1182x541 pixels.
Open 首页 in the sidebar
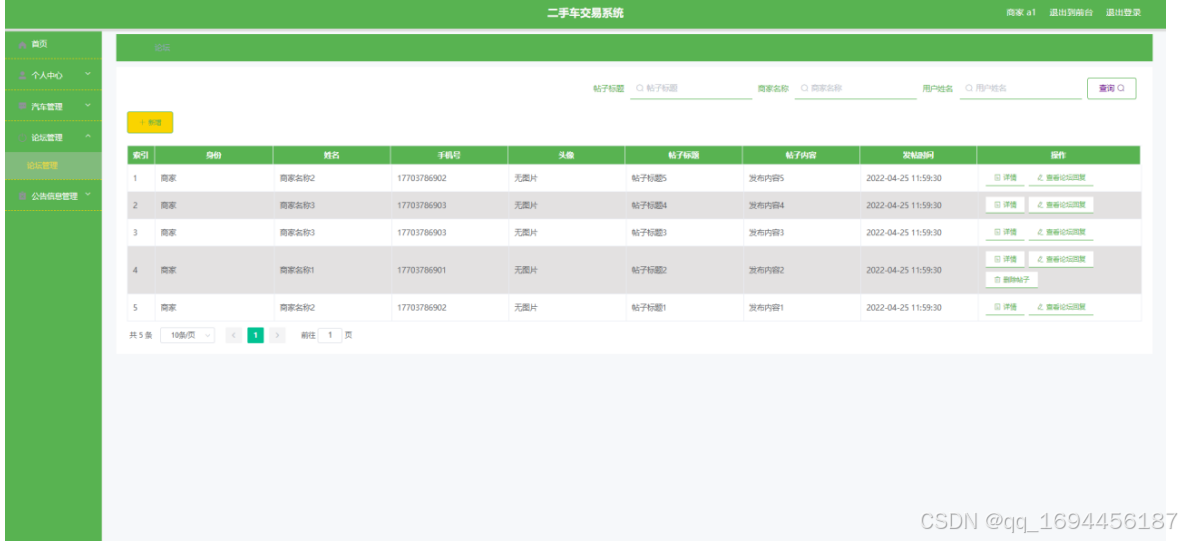(x=53, y=44)
